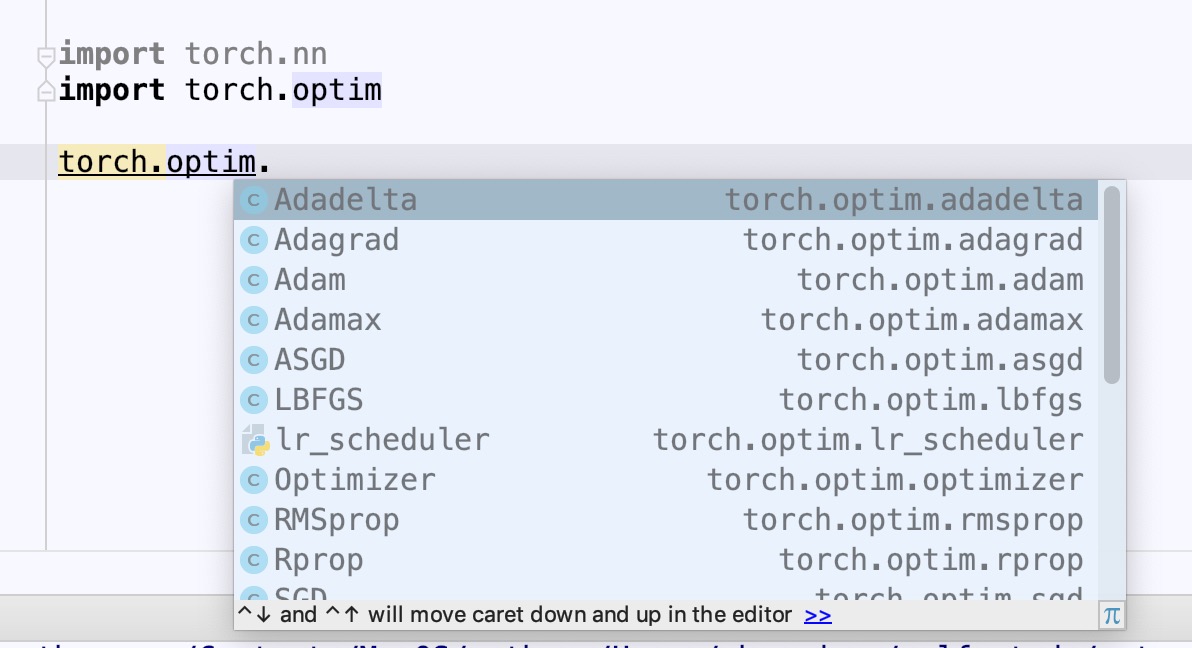Click the class icon beside Adagrad
Image resolution: width=1192 pixels, height=648 pixels.
point(254,240)
